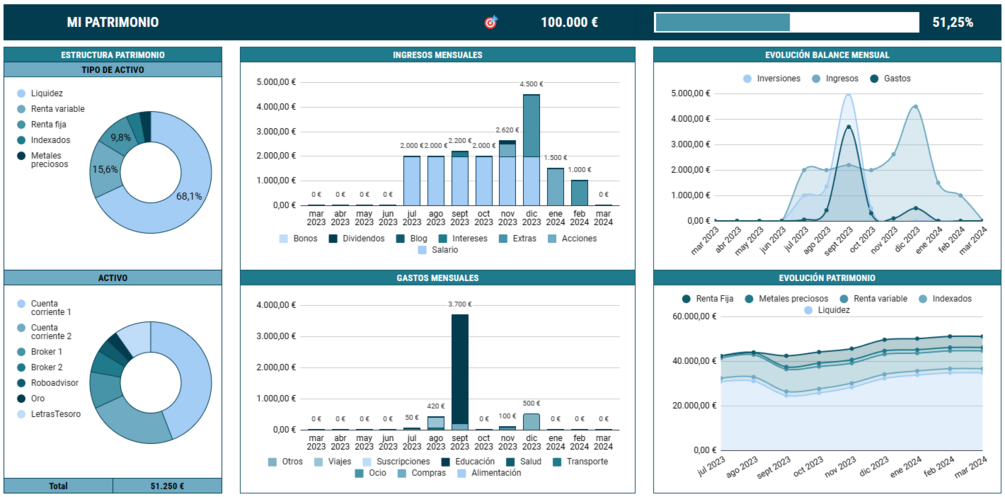Click the Metales preciosos legend entry in Tipo de activo

pyautogui.click(x=45, y=159)
